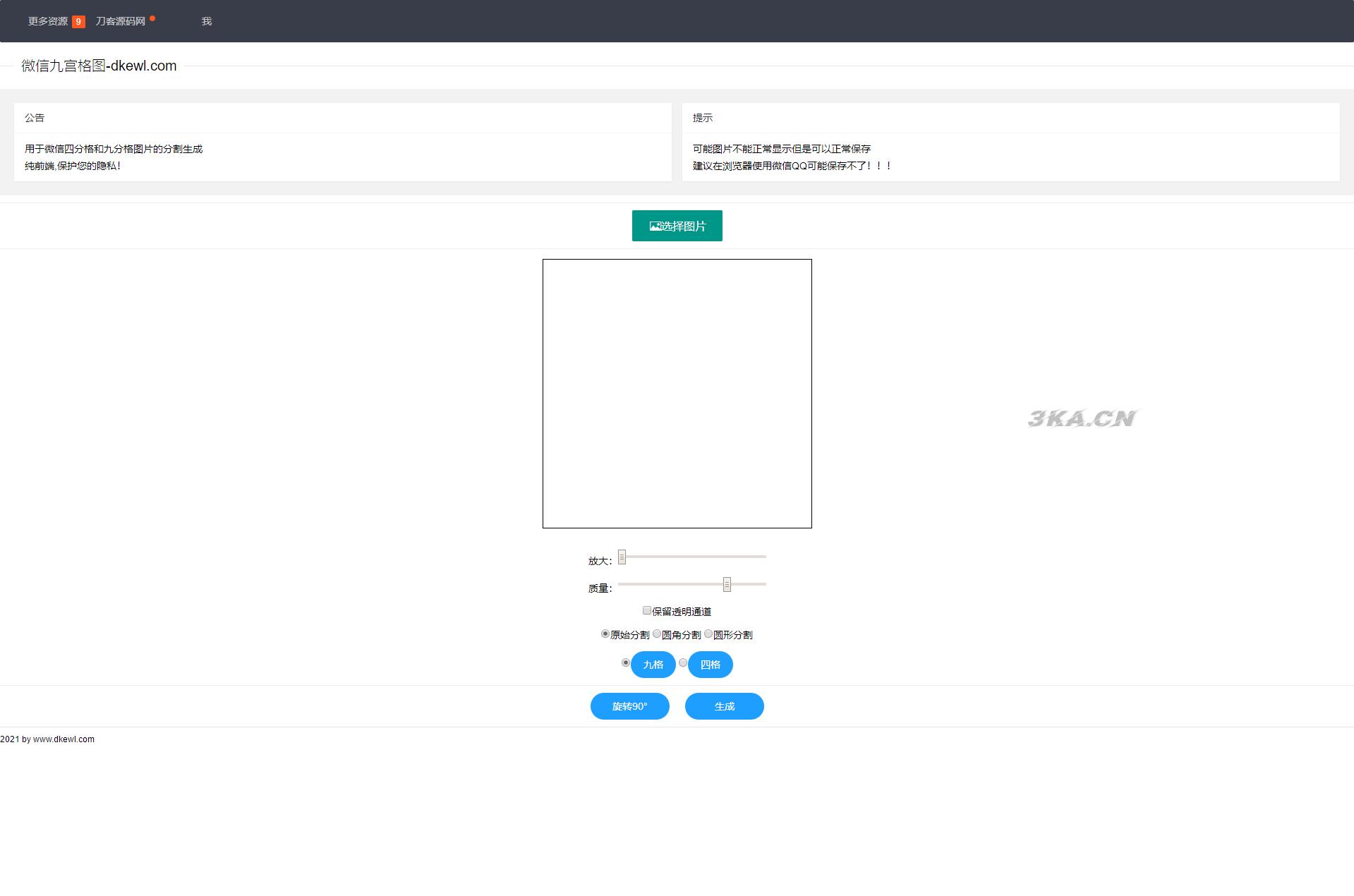Screen dimensions: 1354x896
Task: Click the 选择图片 button
Action: [677, 226]
